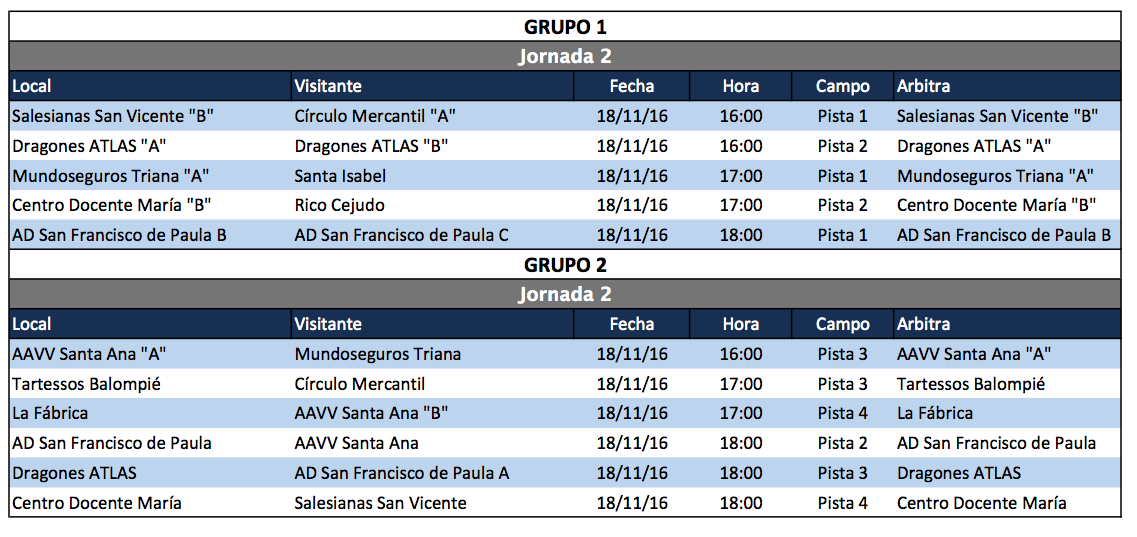Select La Fábrica in the Local column
Image resolution: width=1137 pixels, height=537 pixels.
[50, 413]
